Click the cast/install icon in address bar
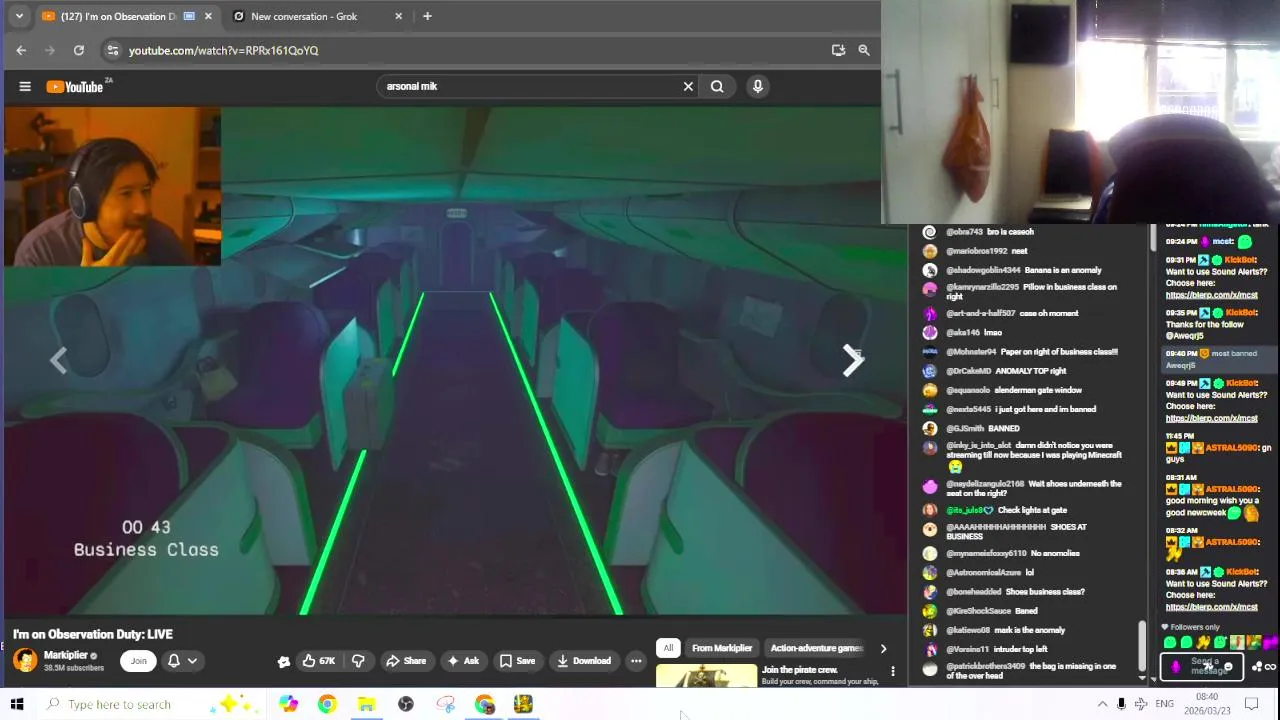 838,50
